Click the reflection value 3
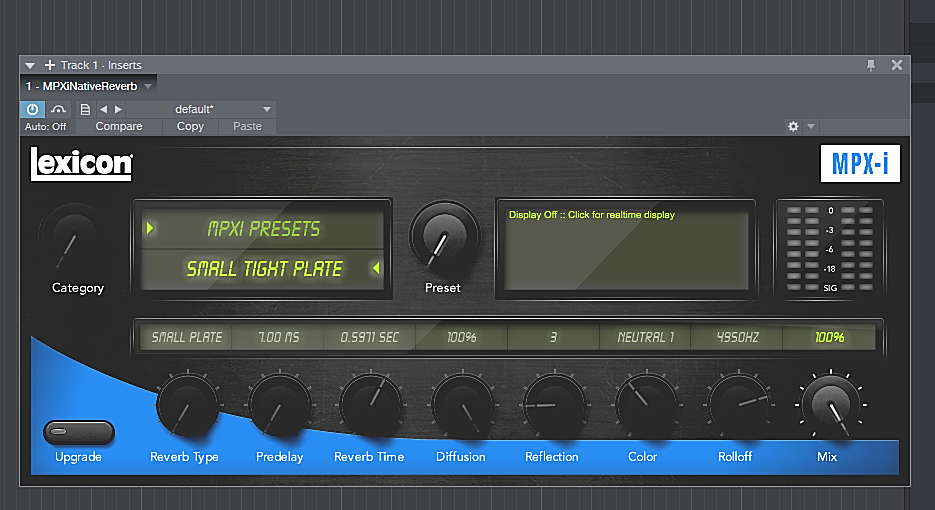The image size is (935, 510). [553, 338]
